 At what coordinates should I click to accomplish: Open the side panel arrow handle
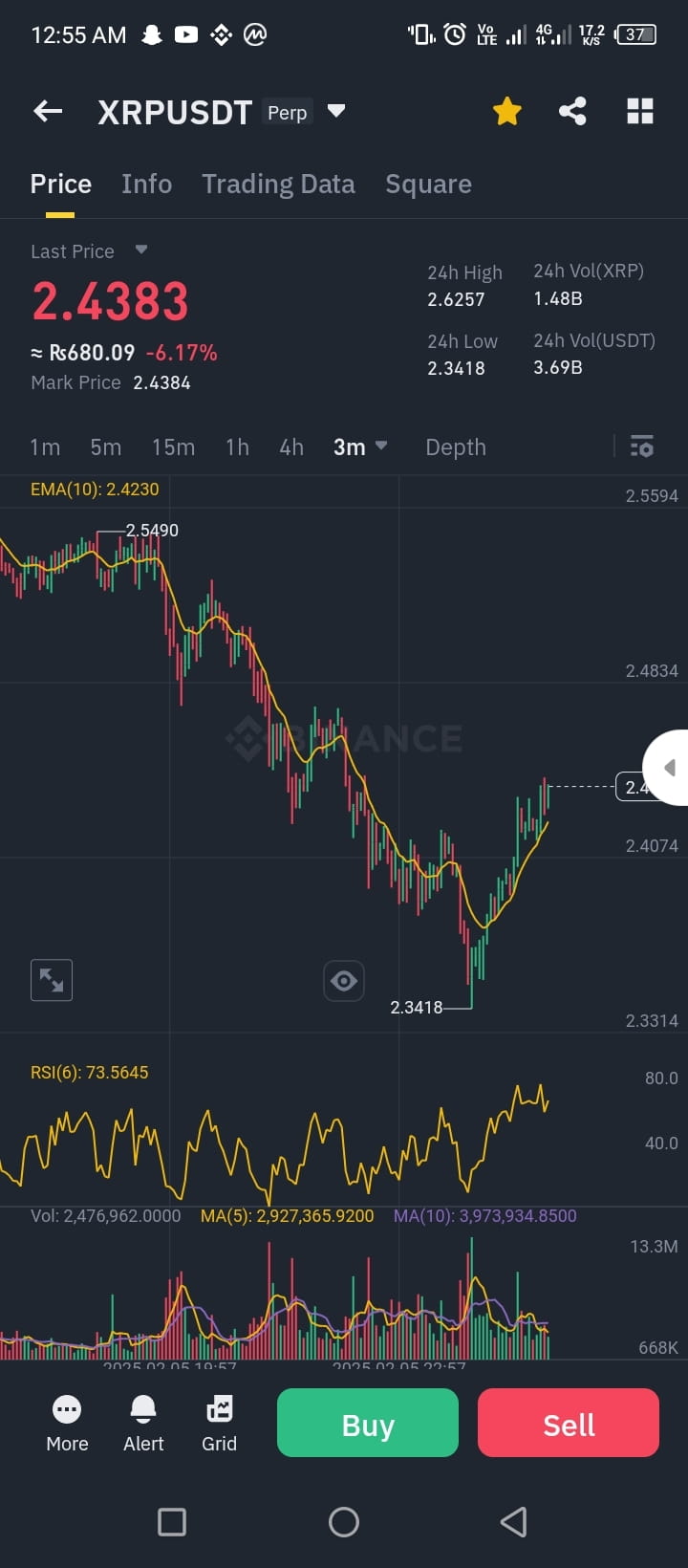point(668,768)
